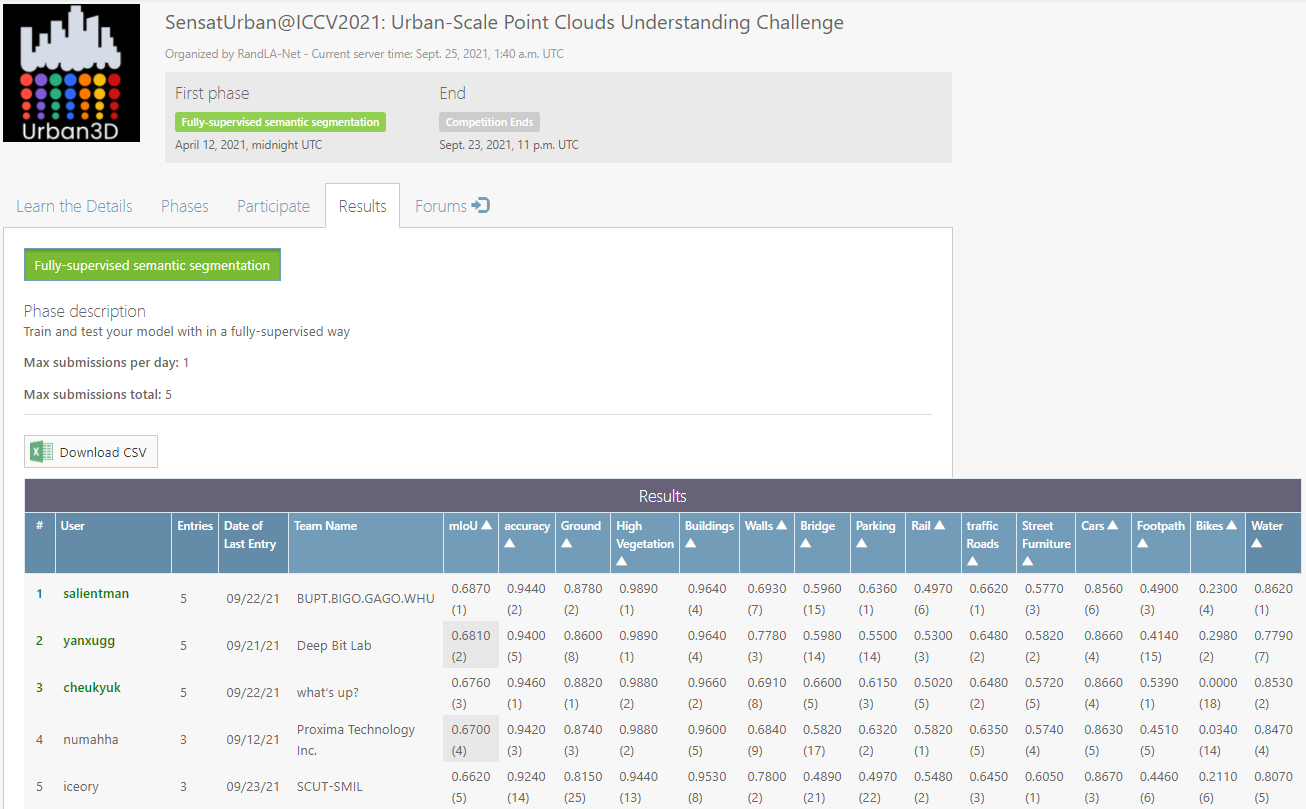Click the Team Name column header
This screenshot has height=809, width=1306.
366,543
